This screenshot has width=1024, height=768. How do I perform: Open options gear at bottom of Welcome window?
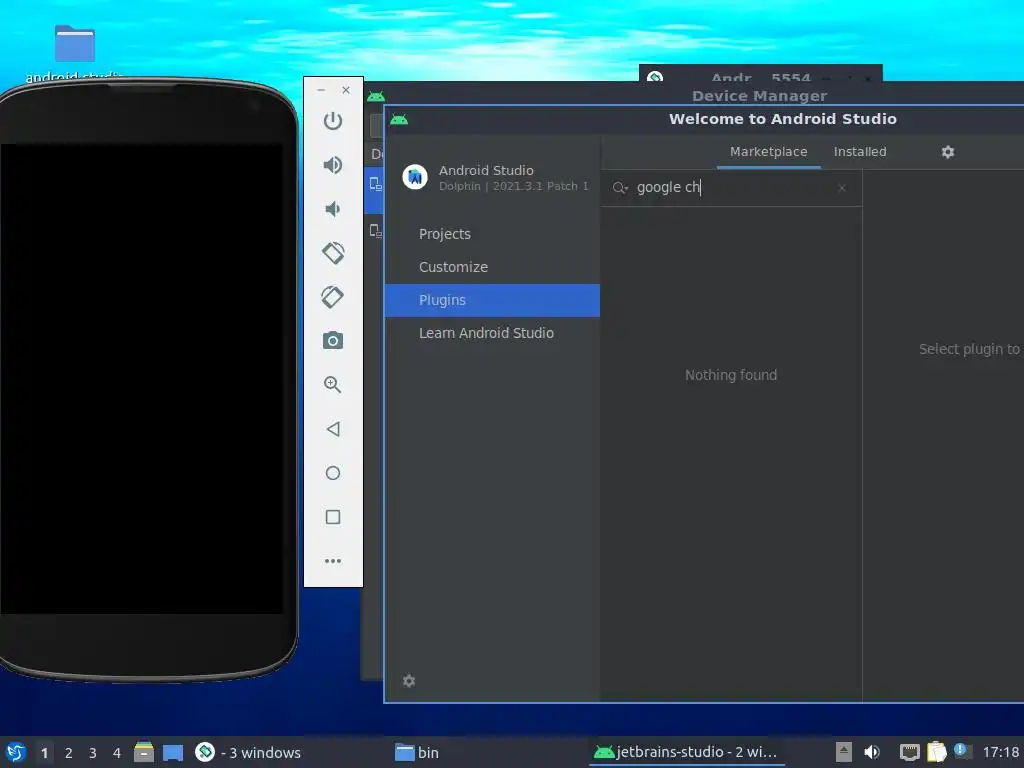point(409,681)
